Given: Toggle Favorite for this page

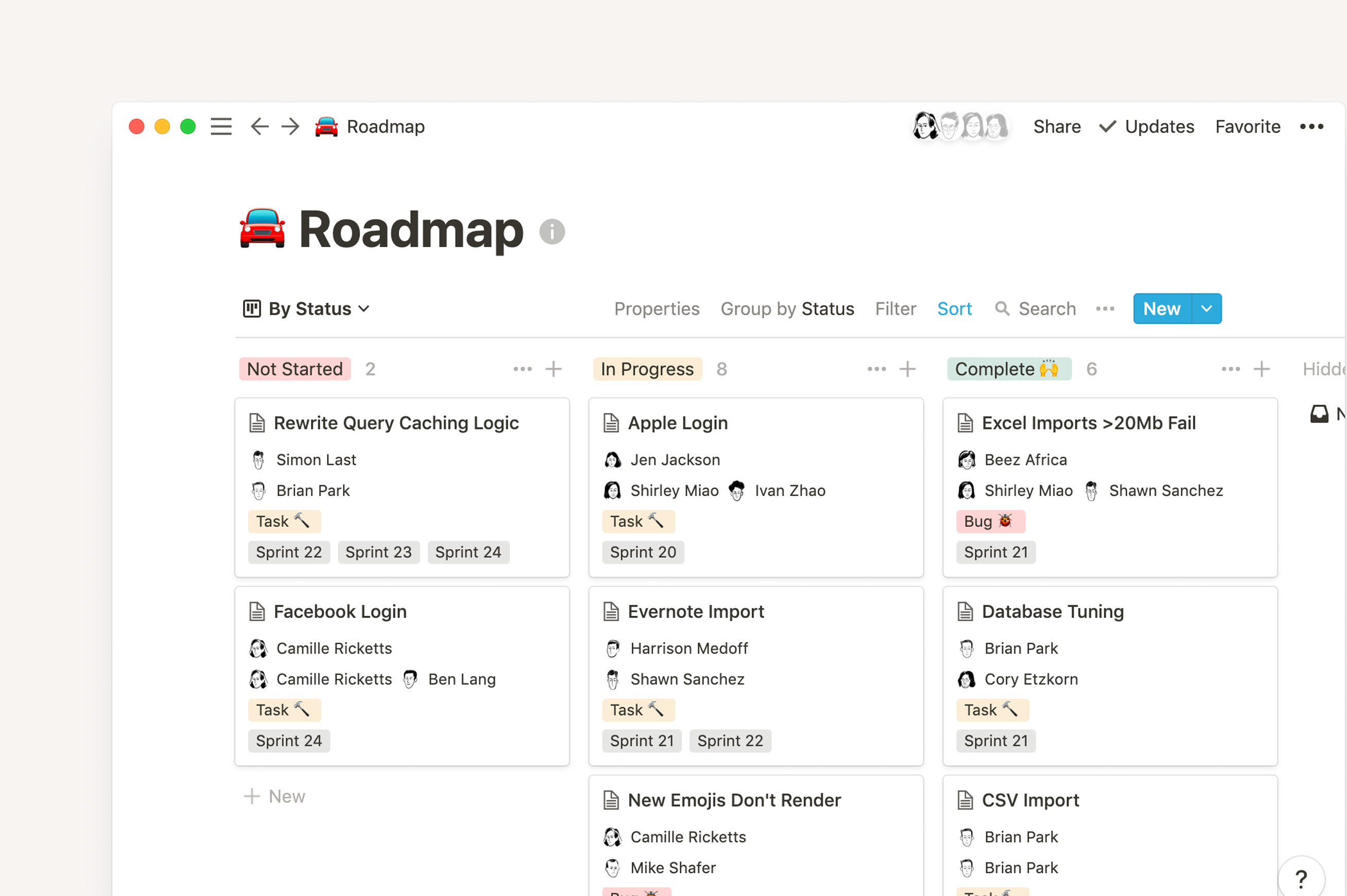Looking at the screenshot, I should [x=1247, y=126].
